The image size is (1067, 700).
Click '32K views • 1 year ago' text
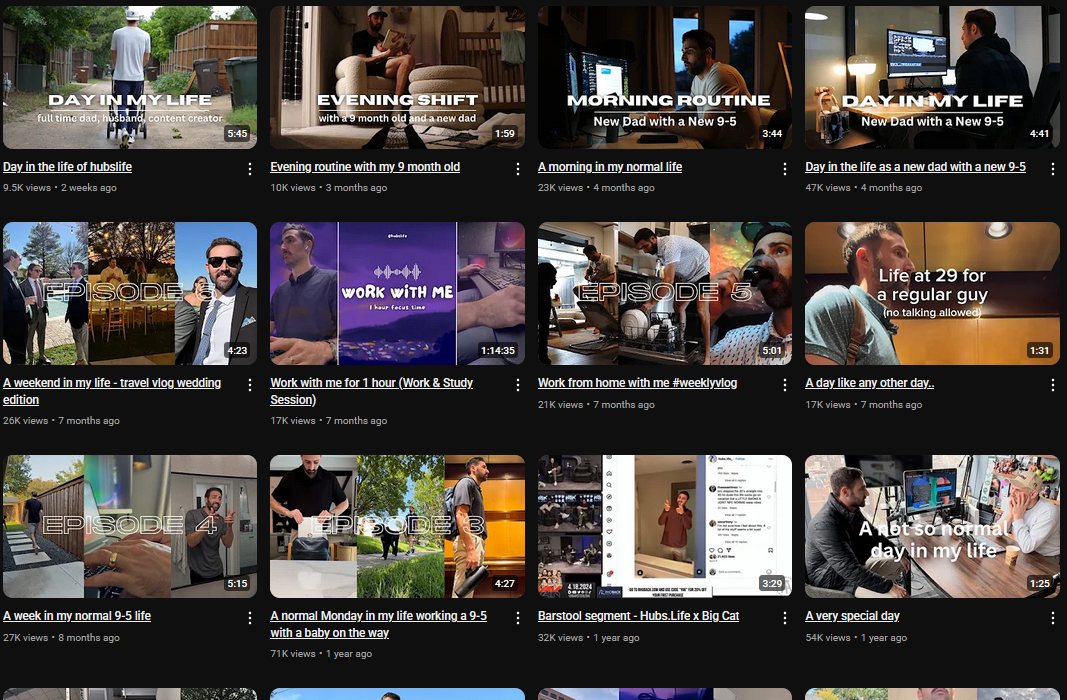click(589, 637)
